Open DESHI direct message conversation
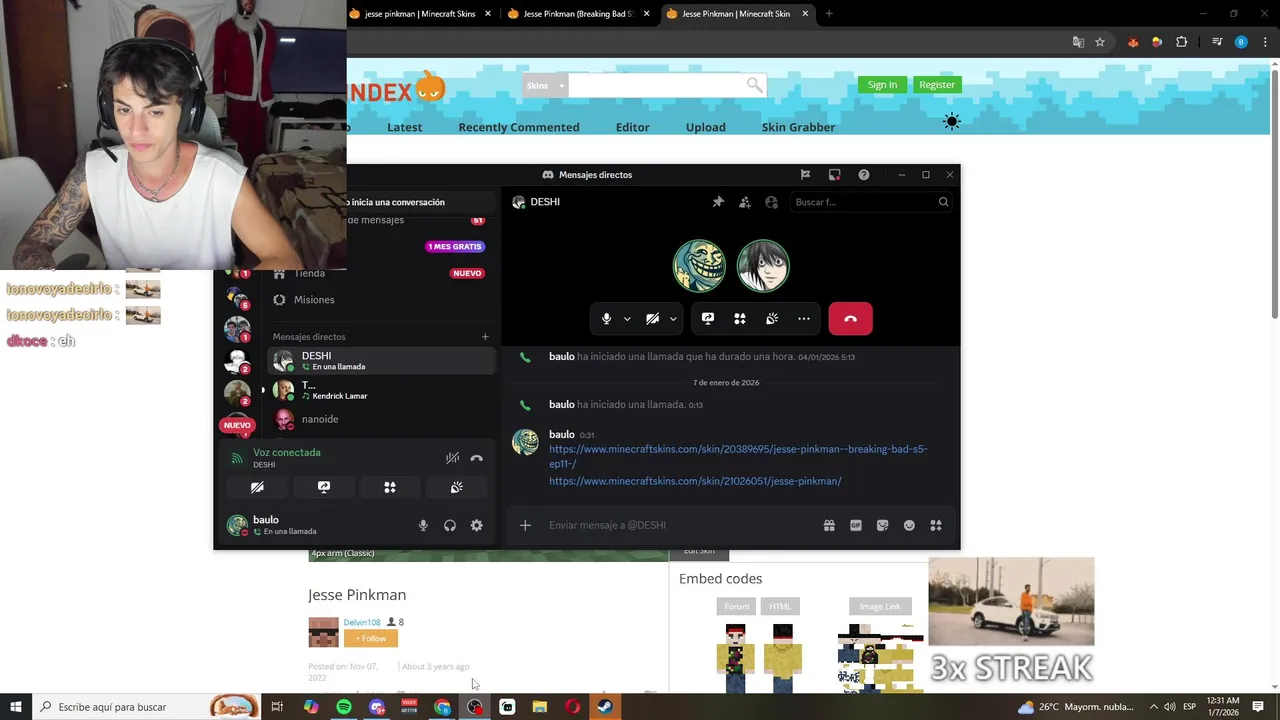 tap(381, 361)
